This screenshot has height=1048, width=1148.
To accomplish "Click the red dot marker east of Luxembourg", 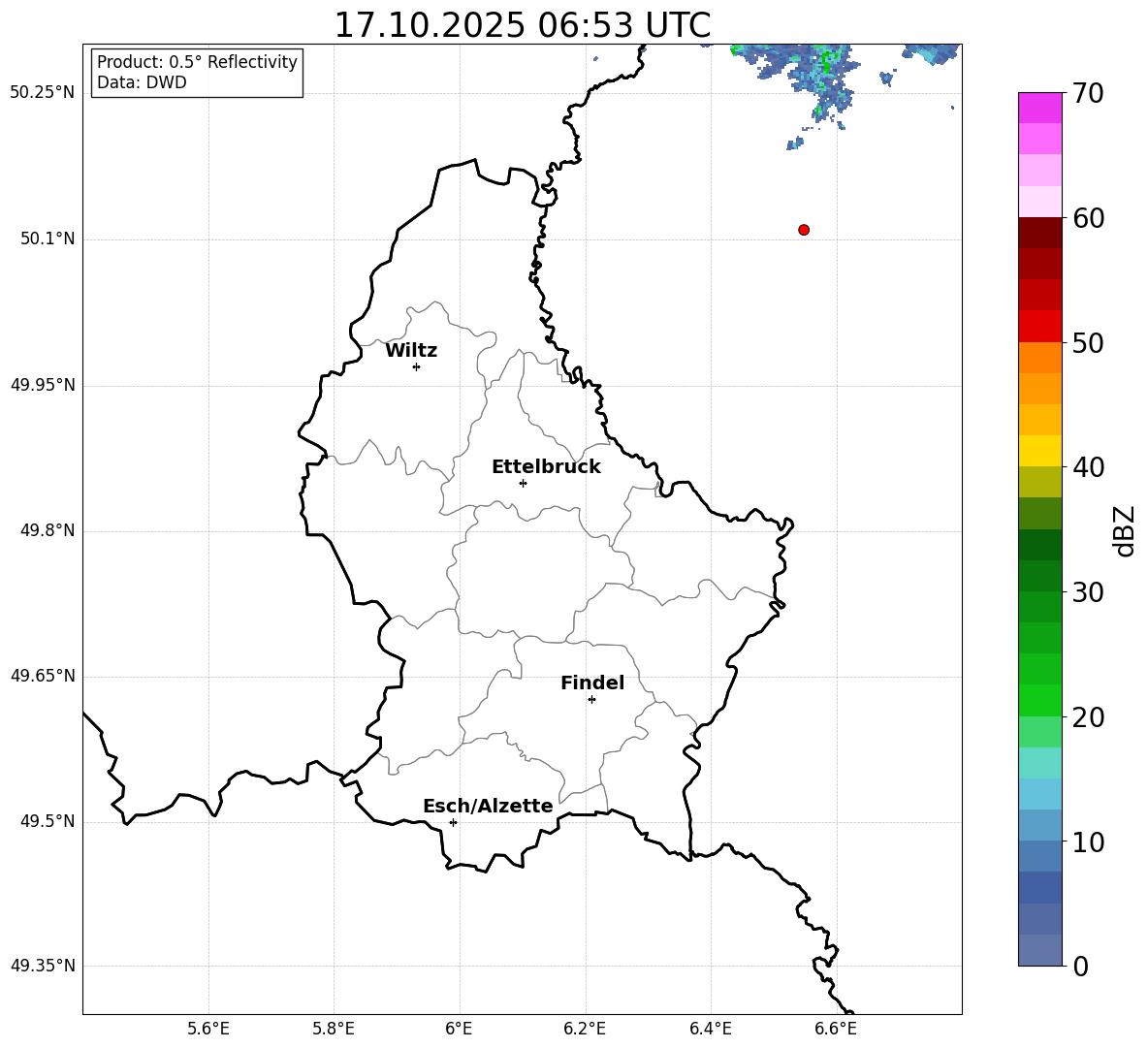I will (804, 230).
